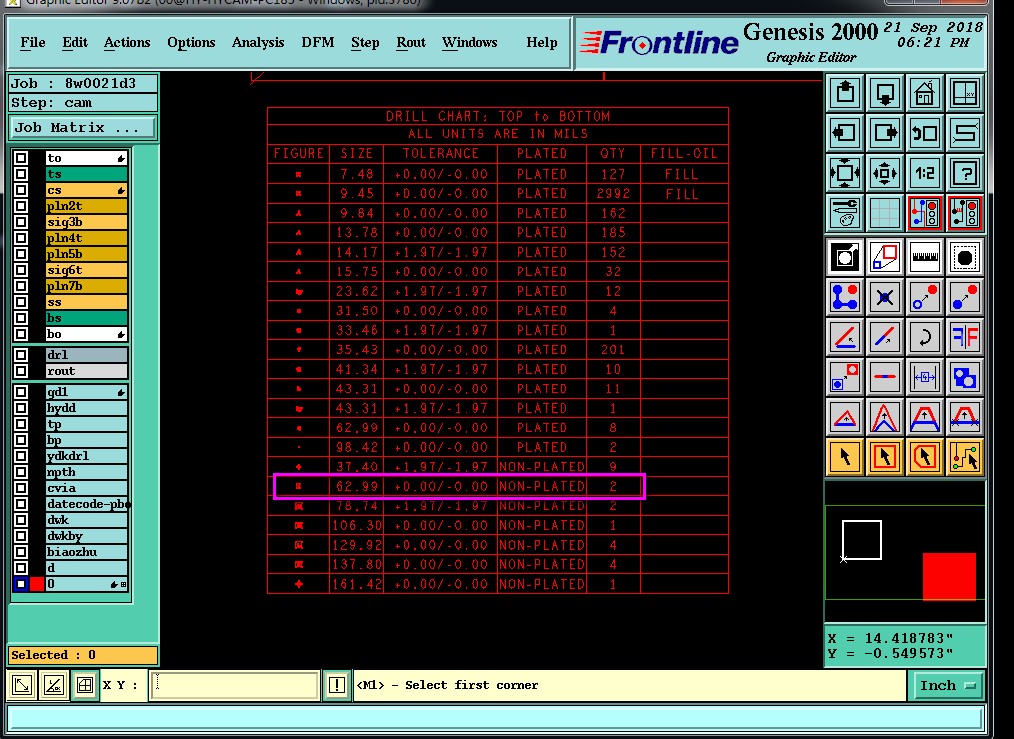The width and height of the screenshot is (1014, 739).
Task: Pan the view down
Action: coord(885,92)
